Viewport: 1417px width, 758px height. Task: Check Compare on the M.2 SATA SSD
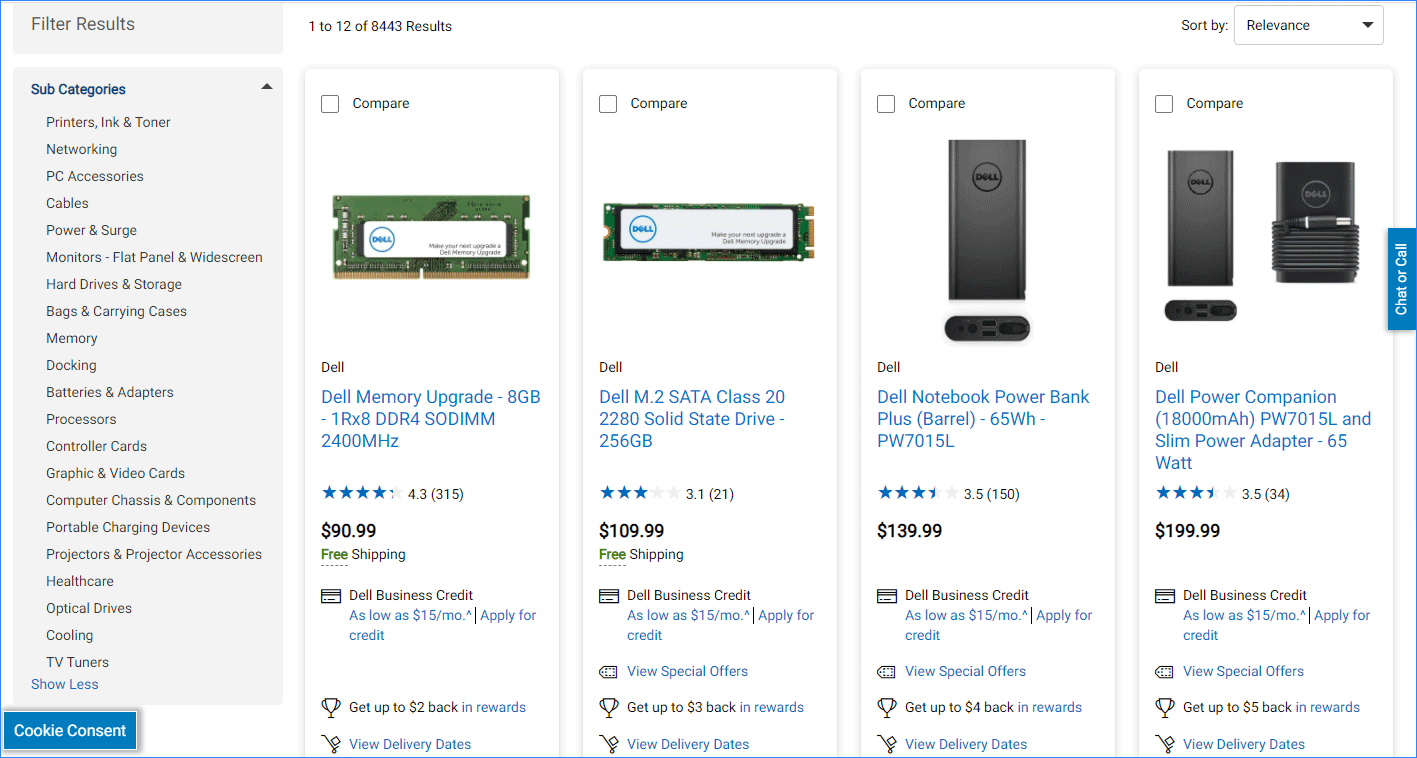(x=608, y=103)
